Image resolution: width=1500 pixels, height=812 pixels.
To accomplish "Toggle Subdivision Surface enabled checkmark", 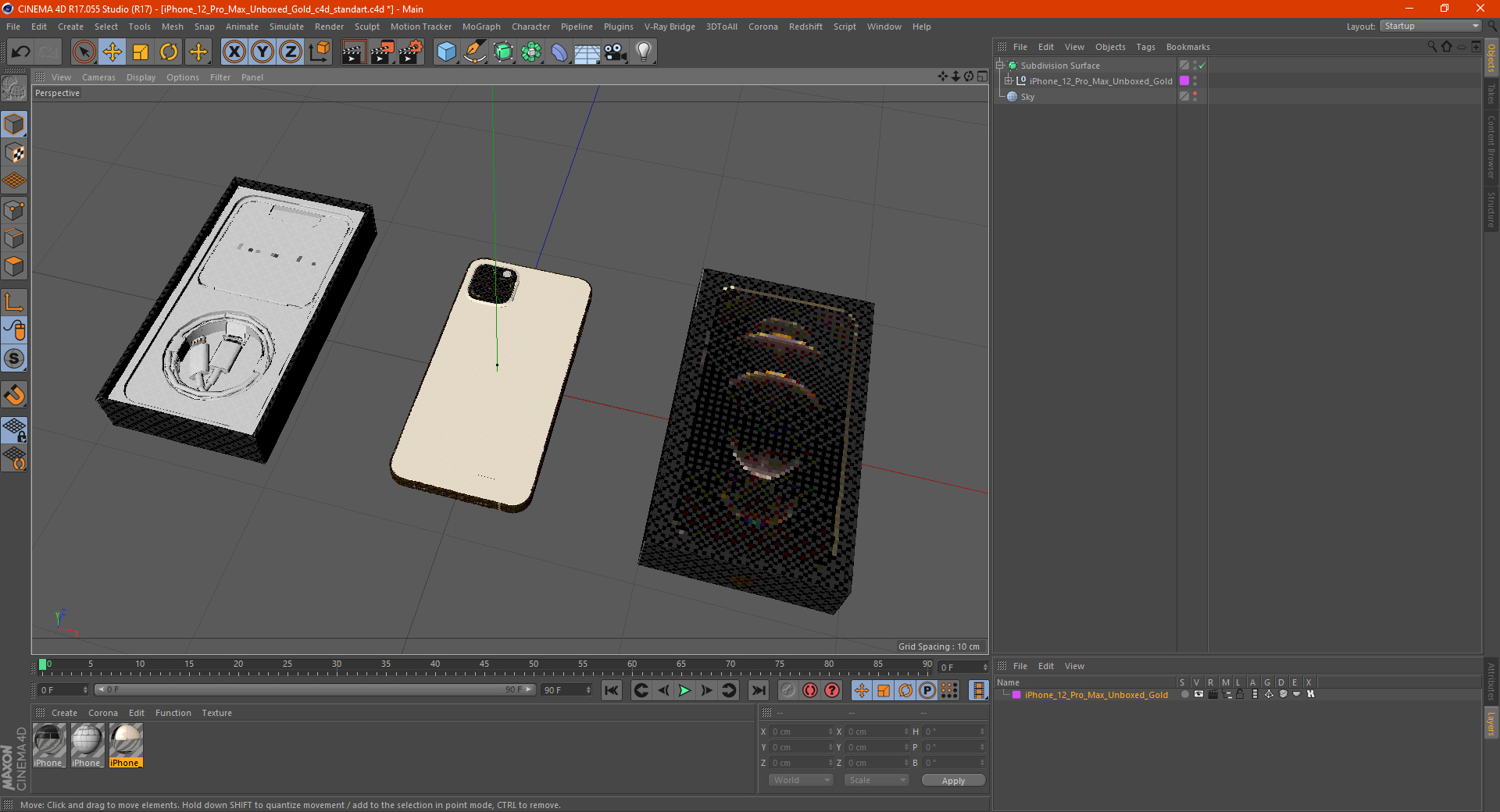I will pyautogui.click(x=1202, y=66).
